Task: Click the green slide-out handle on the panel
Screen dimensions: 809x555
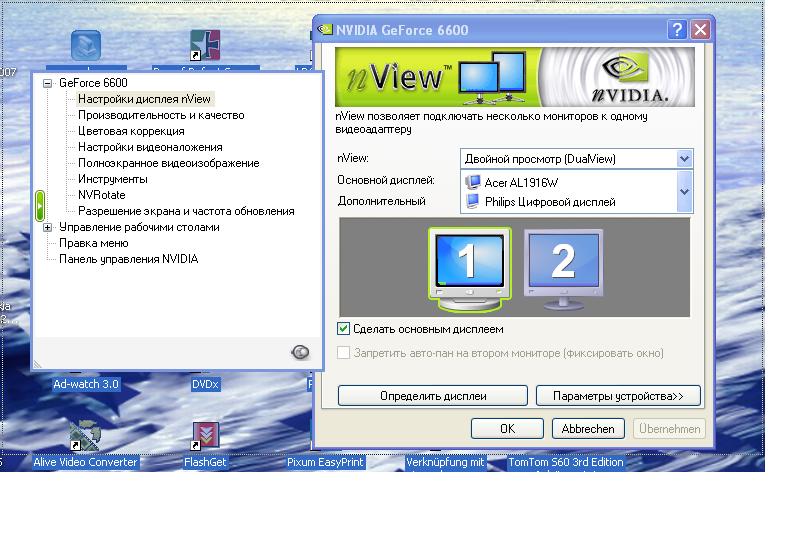Action: point(40,205)
